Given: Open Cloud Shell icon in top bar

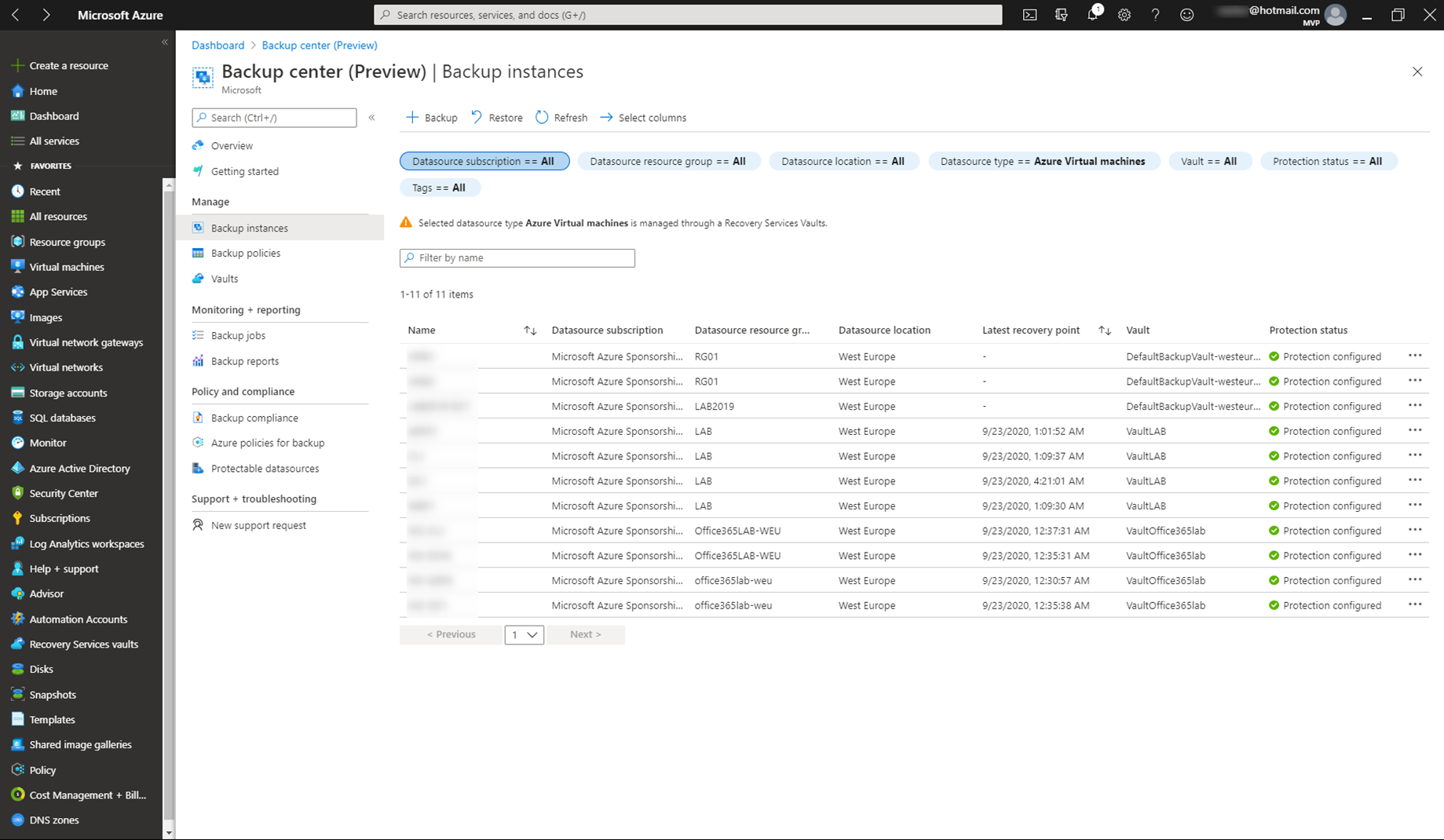Looking at the screenshot, I should (1029, 15).
